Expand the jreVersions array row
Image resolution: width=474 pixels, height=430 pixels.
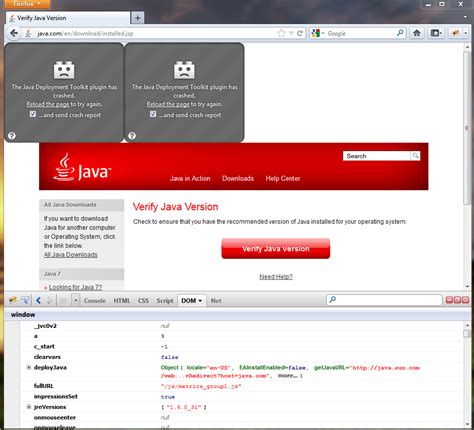[29, 407]
